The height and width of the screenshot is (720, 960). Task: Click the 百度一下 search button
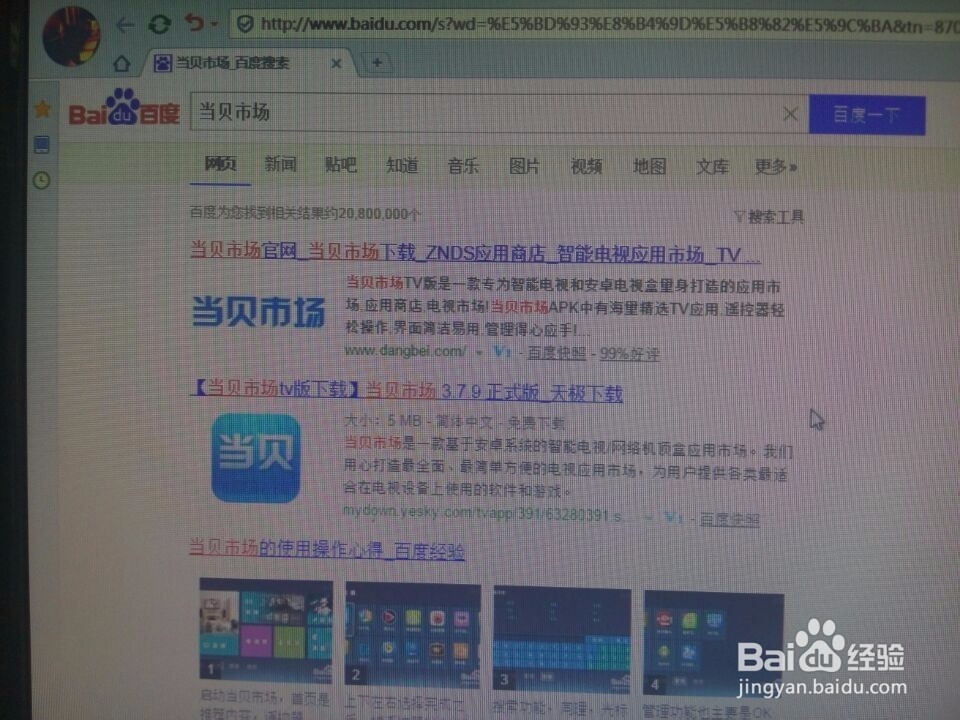pyautogui.click(x=867, y=114)
